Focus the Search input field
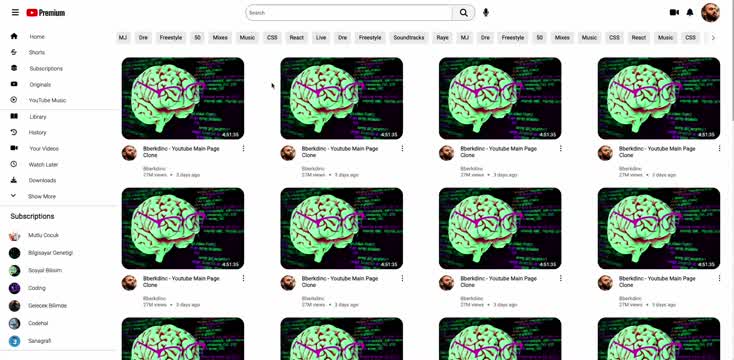 (349, 13)
